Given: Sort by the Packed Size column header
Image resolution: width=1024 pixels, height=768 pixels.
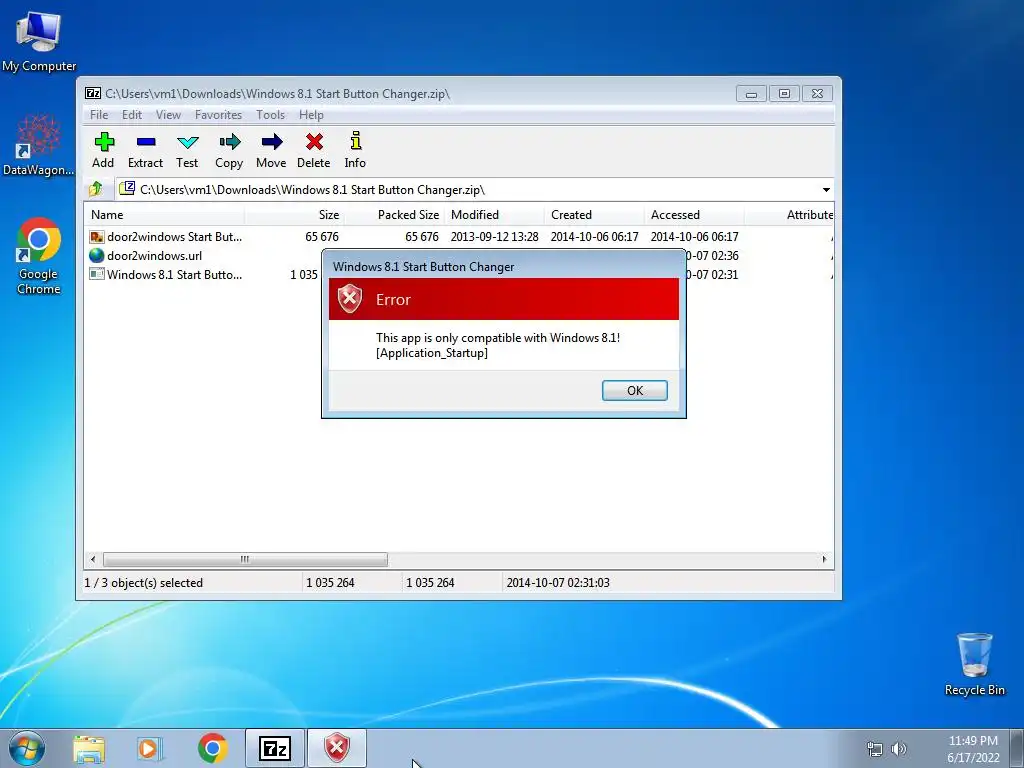Looking at the screenshot, I should click(394, 215).
